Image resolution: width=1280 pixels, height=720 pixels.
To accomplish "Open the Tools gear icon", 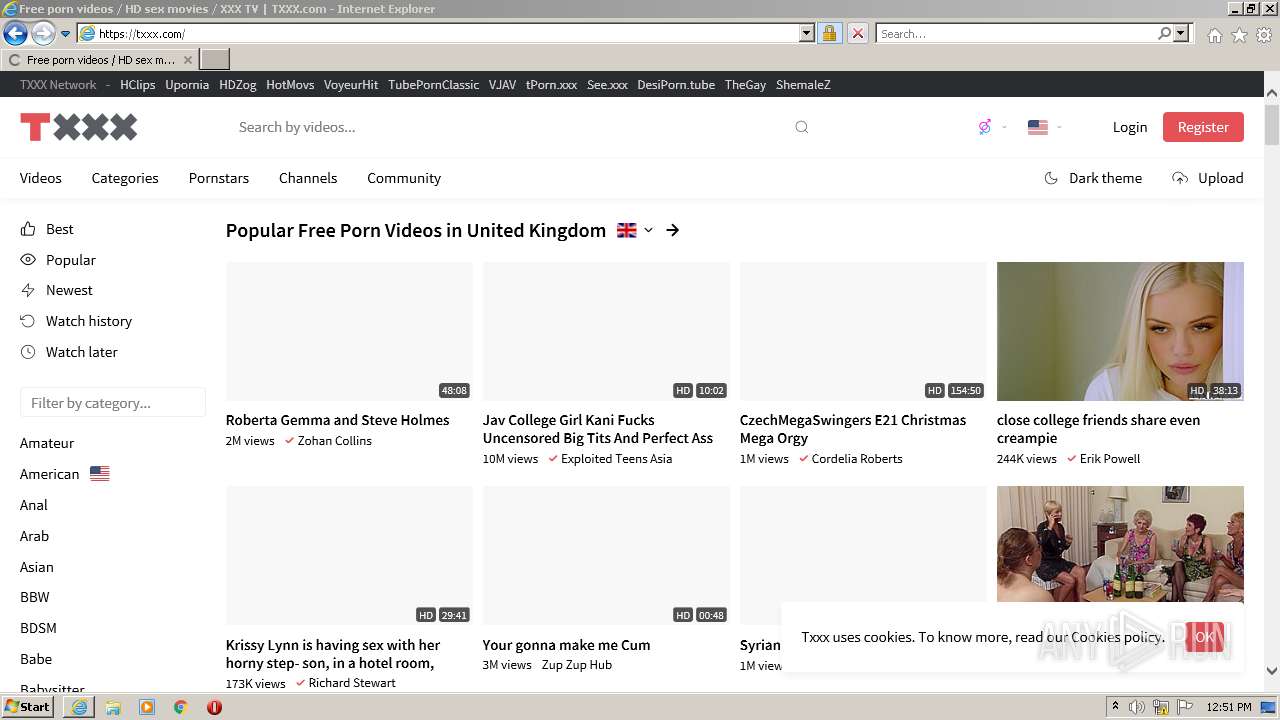I will (1264, 35).
